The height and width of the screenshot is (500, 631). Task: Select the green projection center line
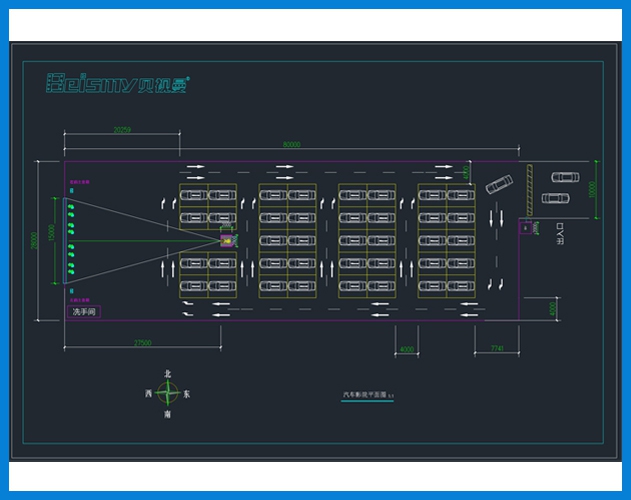(145, 241)
